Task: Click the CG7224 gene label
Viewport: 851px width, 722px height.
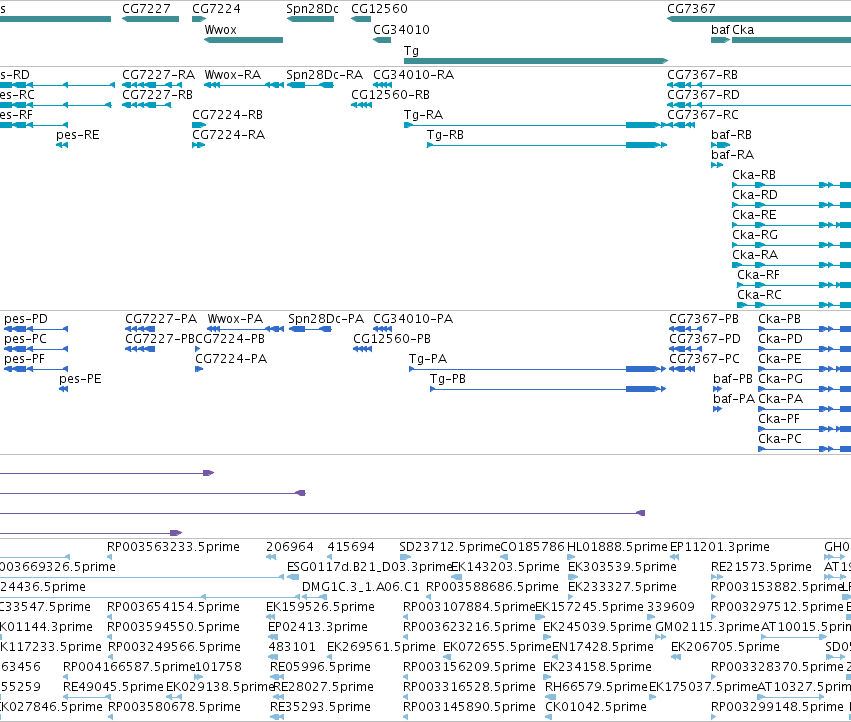Action: pyautogui.click(x=216, y=9)
